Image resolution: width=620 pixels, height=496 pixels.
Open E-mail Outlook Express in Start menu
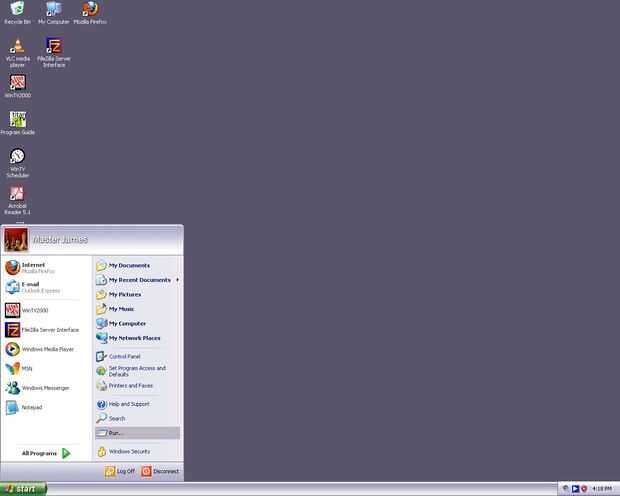[46, 287]
